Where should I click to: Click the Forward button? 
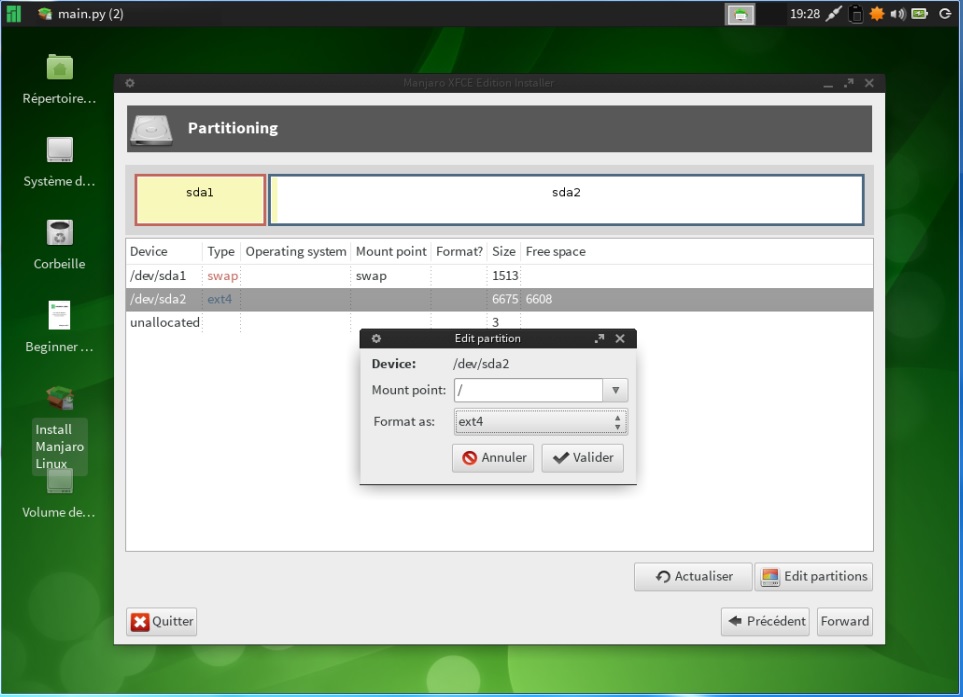(x=844, y=621)
